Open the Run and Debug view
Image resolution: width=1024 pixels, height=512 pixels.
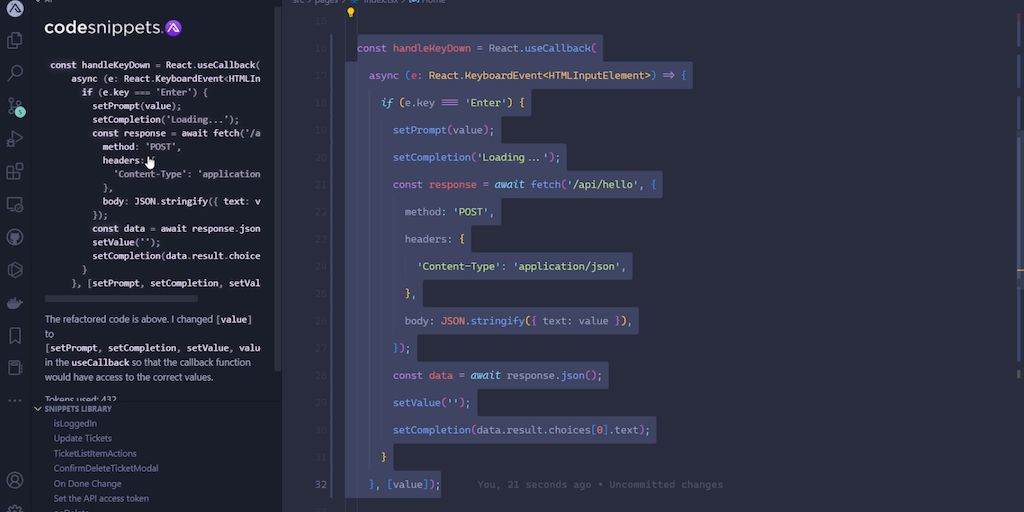(x=15, y=139)
